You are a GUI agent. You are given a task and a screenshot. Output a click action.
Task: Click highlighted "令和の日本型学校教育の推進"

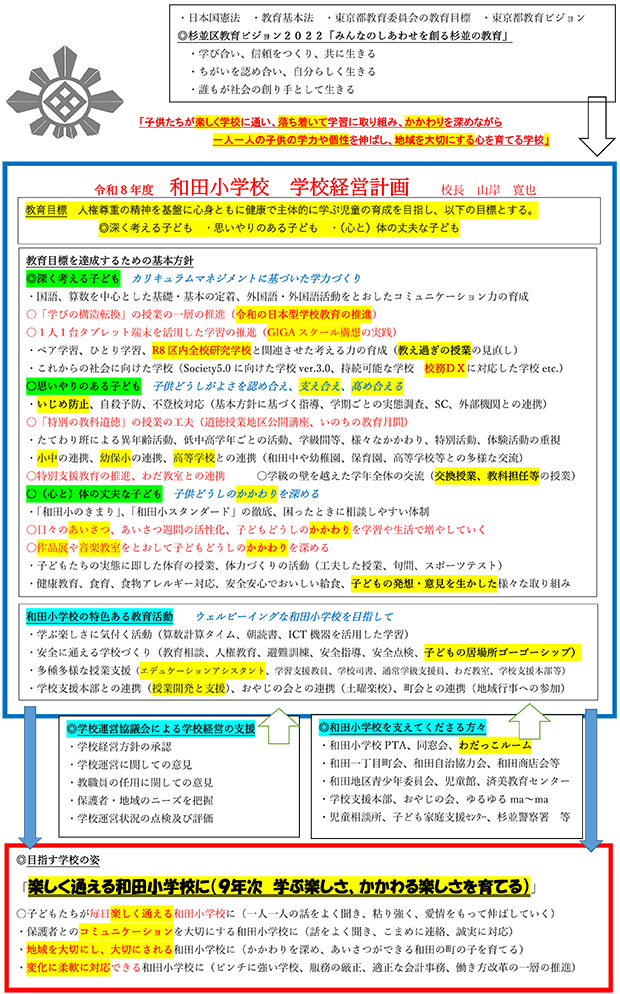[x=304, y=314]
